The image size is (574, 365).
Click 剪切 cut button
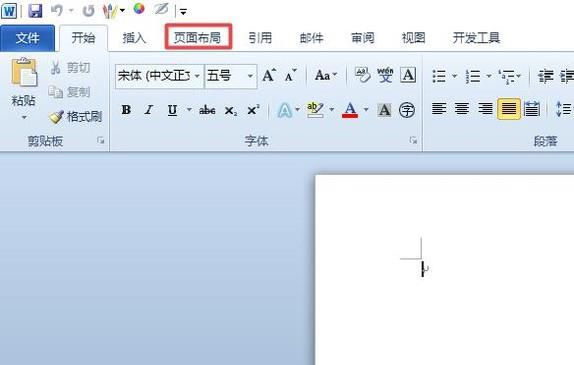[x=70, y=68]
